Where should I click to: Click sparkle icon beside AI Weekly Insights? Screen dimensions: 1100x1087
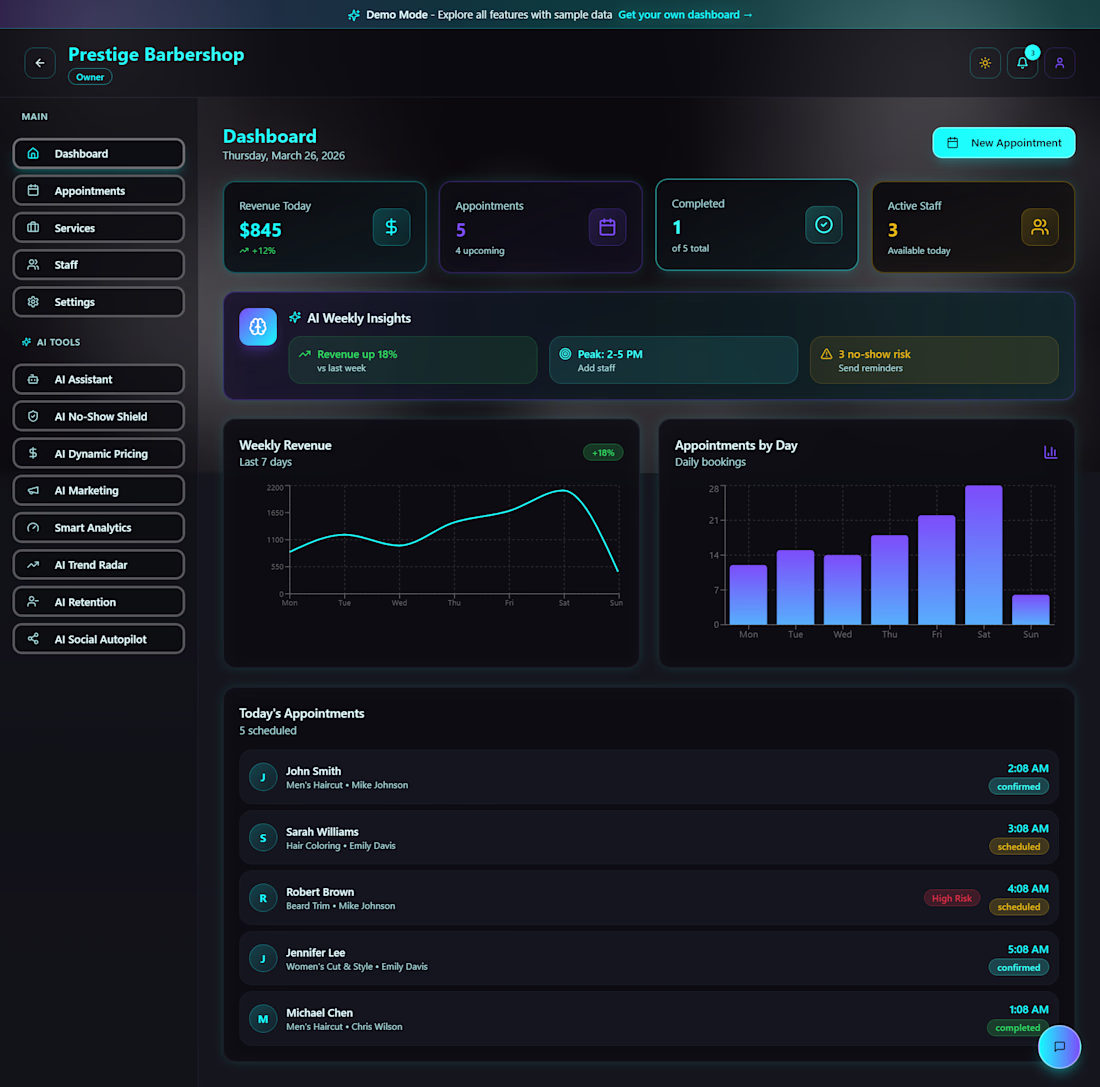pos(295,318)
